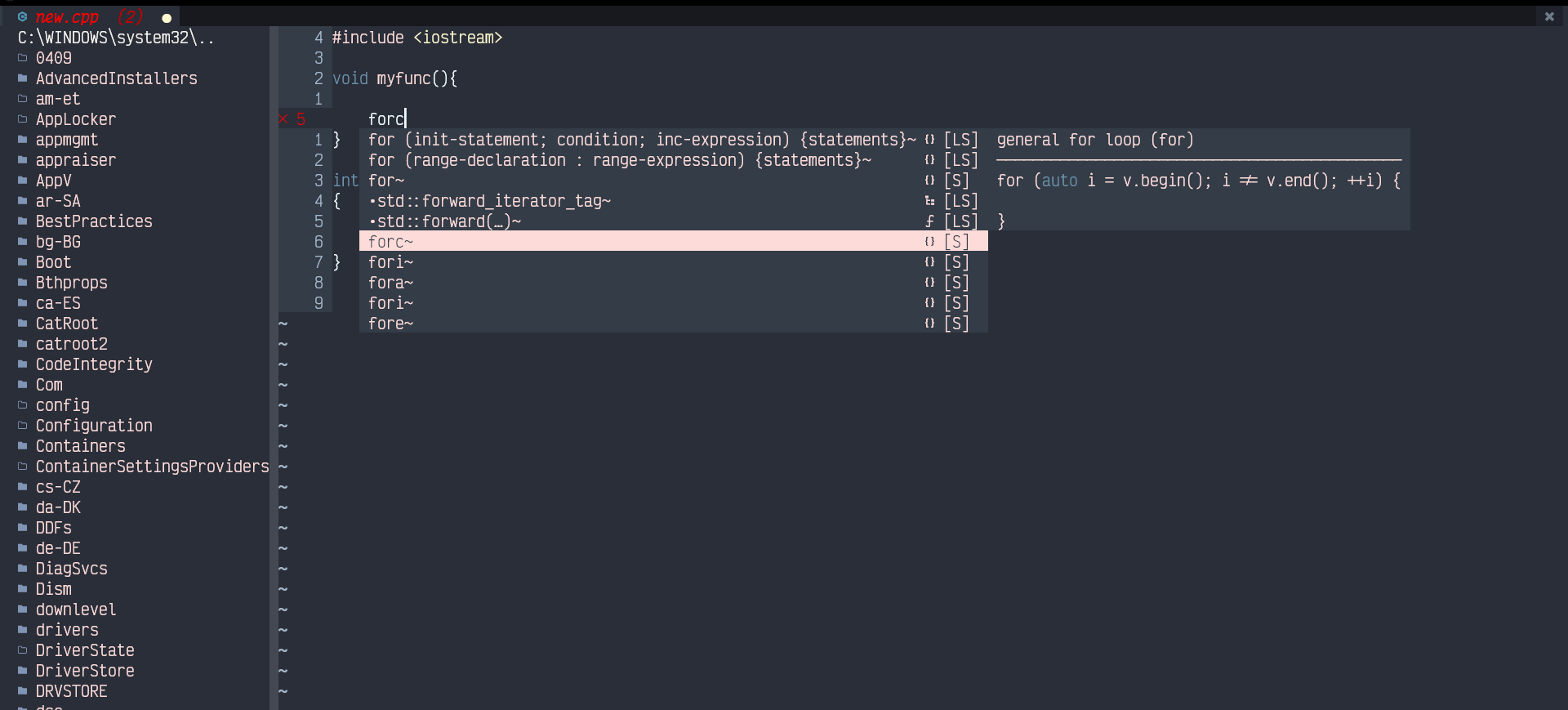Viewport: 1568px width, 710px height.
Task: Choose the fore~ completion entry
Action: tap(390, 324)
